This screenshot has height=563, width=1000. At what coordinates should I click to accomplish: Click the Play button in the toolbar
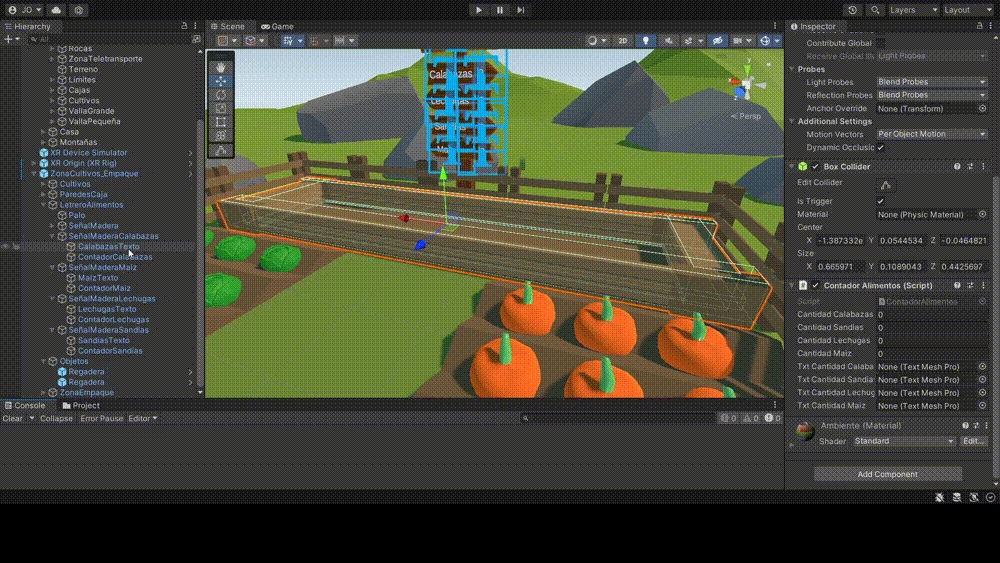coord(479,10)
